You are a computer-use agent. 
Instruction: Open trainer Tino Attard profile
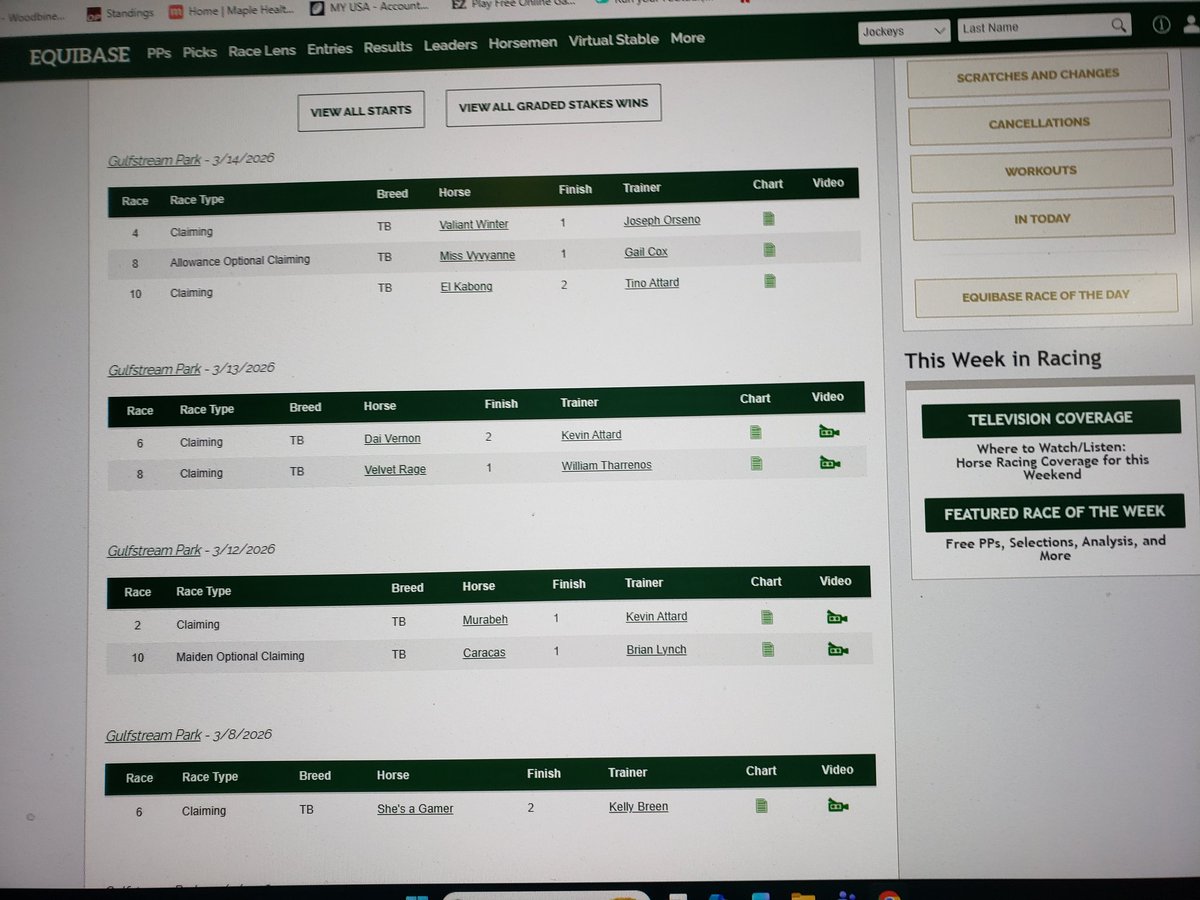(652, 283)
